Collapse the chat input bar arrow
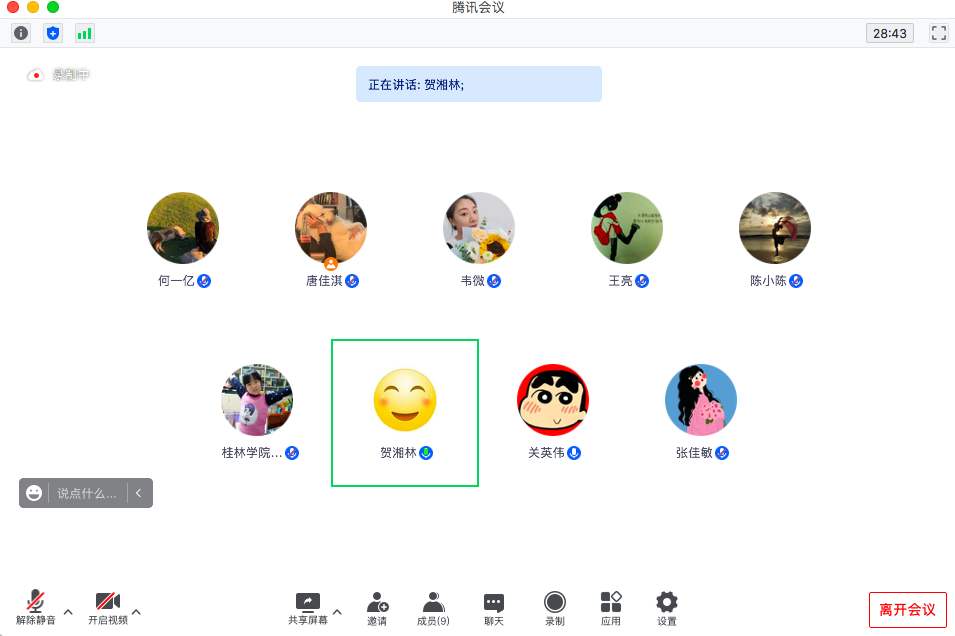 click(139, 493)
